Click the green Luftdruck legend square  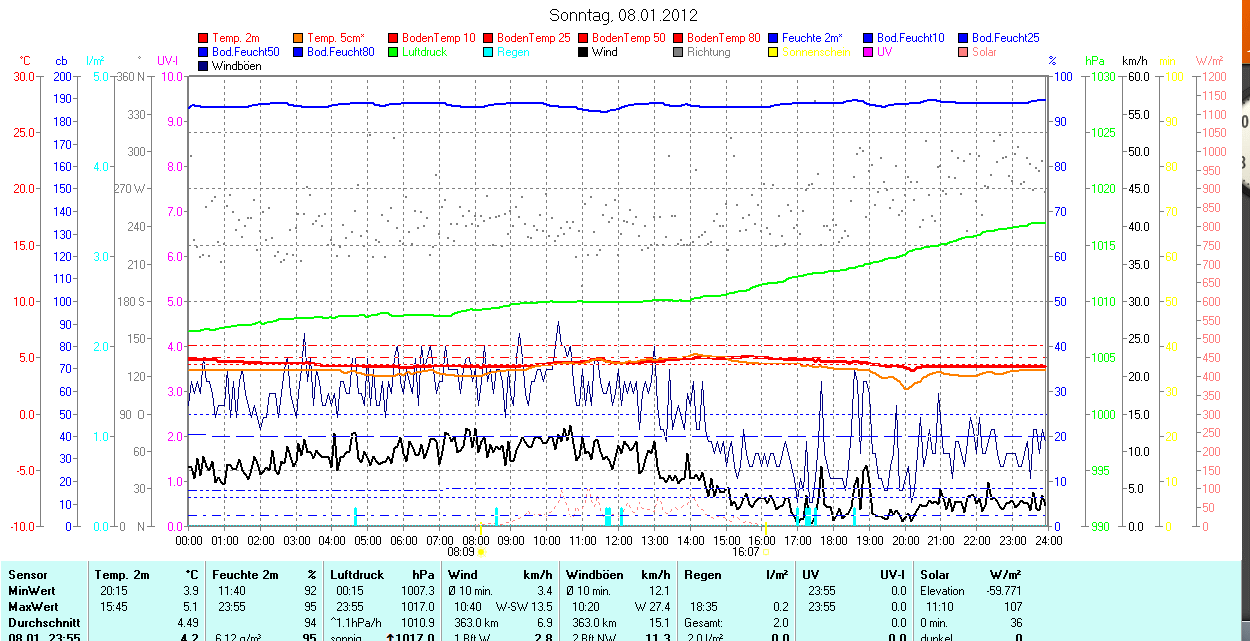pyautogui.click(x=393, y=52)
